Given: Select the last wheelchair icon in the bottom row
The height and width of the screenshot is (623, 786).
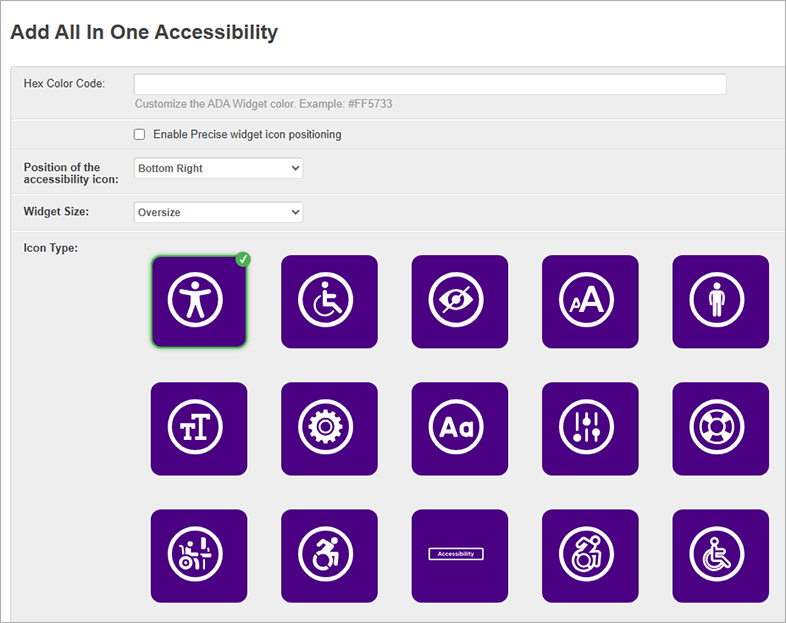Looking at the screenshot, I should (720, 556).
